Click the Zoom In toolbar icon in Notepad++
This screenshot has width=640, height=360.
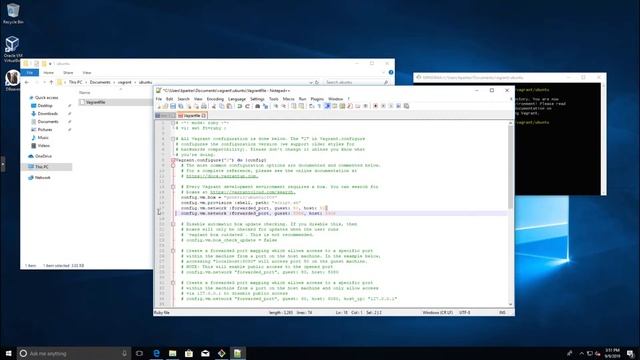(276, 106)
